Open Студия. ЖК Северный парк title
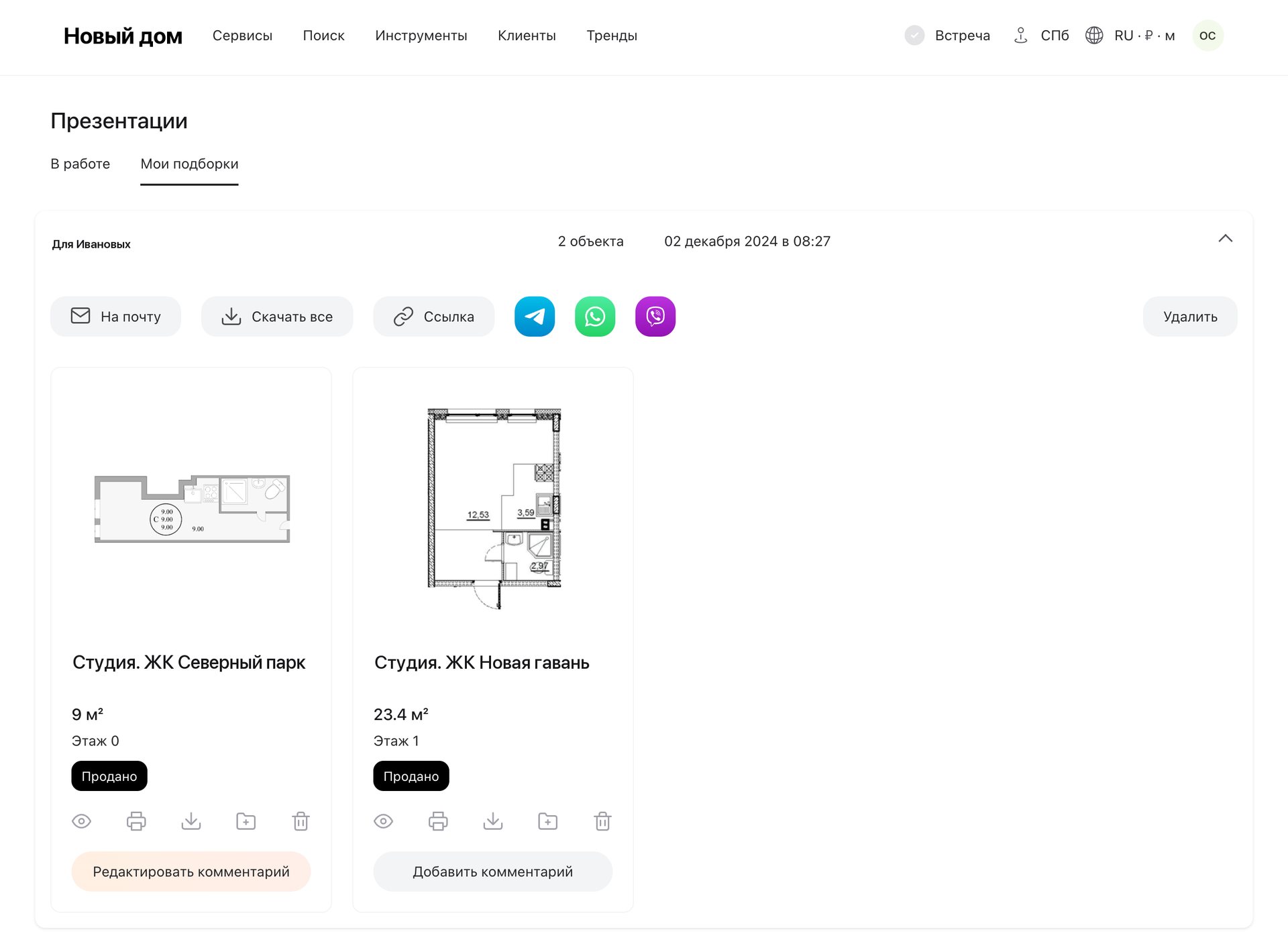 (x=189, y=662)
